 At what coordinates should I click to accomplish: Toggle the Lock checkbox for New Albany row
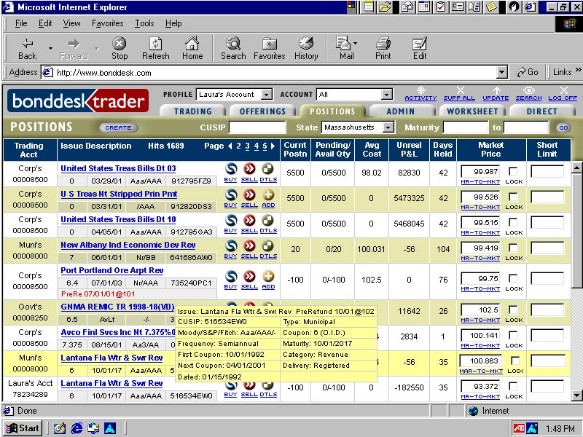[513, 248]
